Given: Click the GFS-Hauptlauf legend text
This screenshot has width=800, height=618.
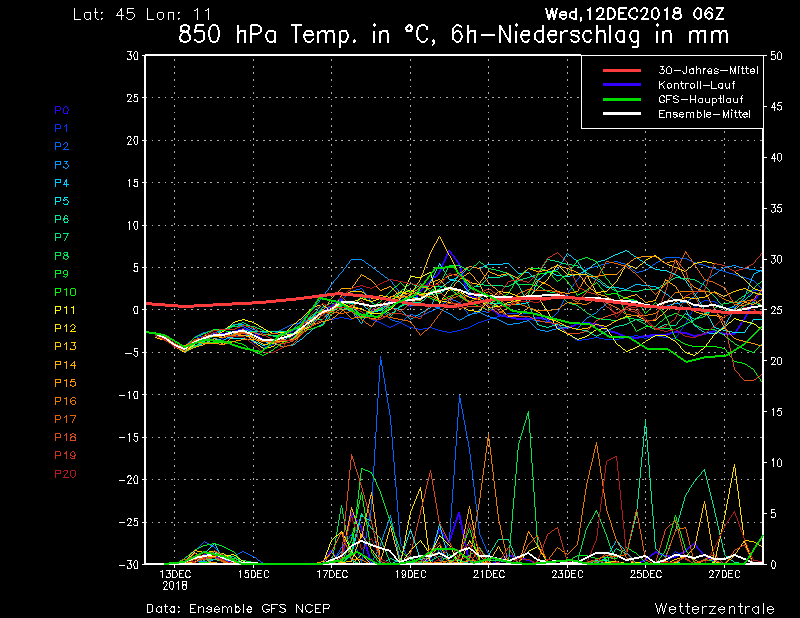Looking at the screenshot, I should 701,100.
